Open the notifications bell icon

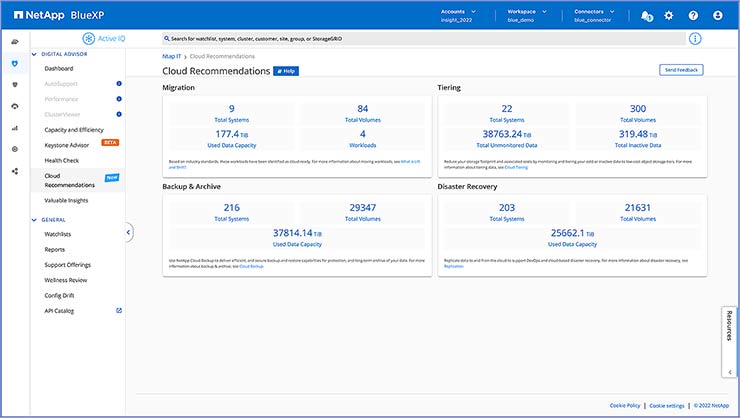coord(647,16)
